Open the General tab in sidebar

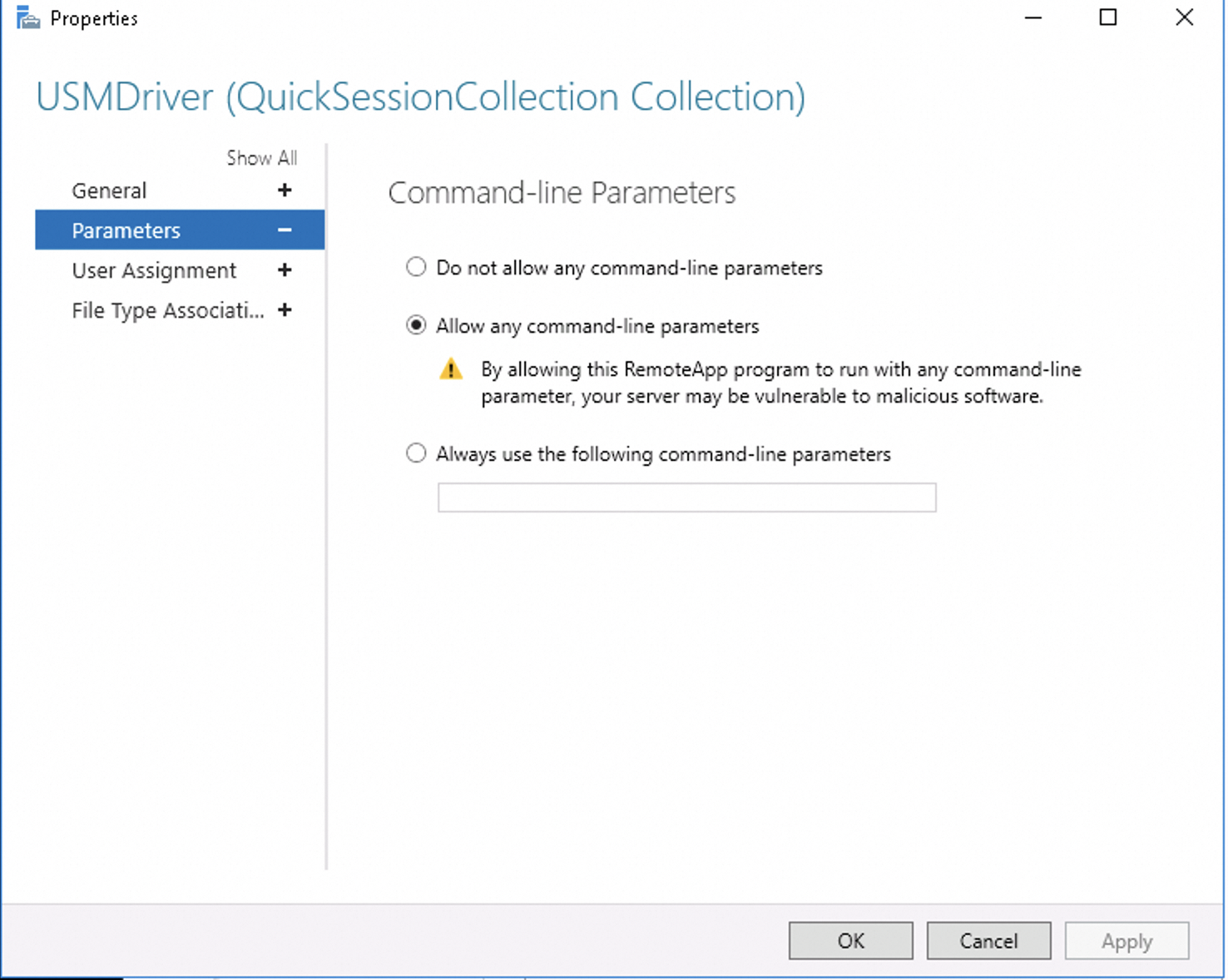pyautogui.click(x=109, y=191)
